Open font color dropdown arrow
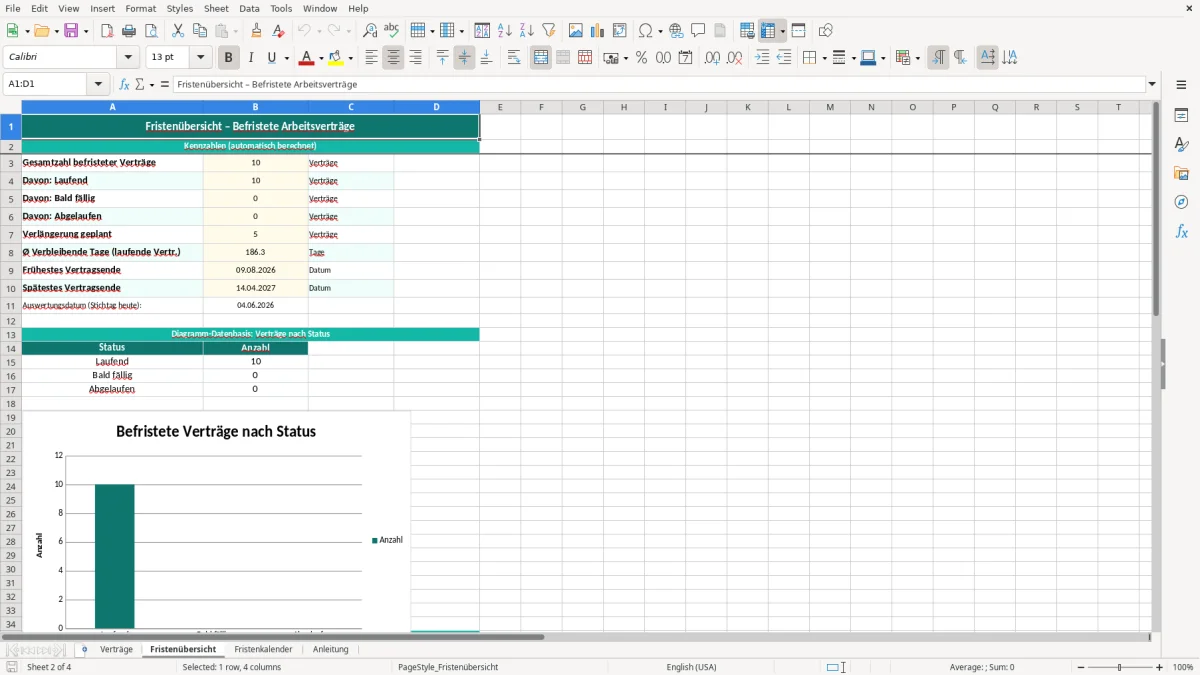Viewport: 1200px width, 675px height. point(320,59)
